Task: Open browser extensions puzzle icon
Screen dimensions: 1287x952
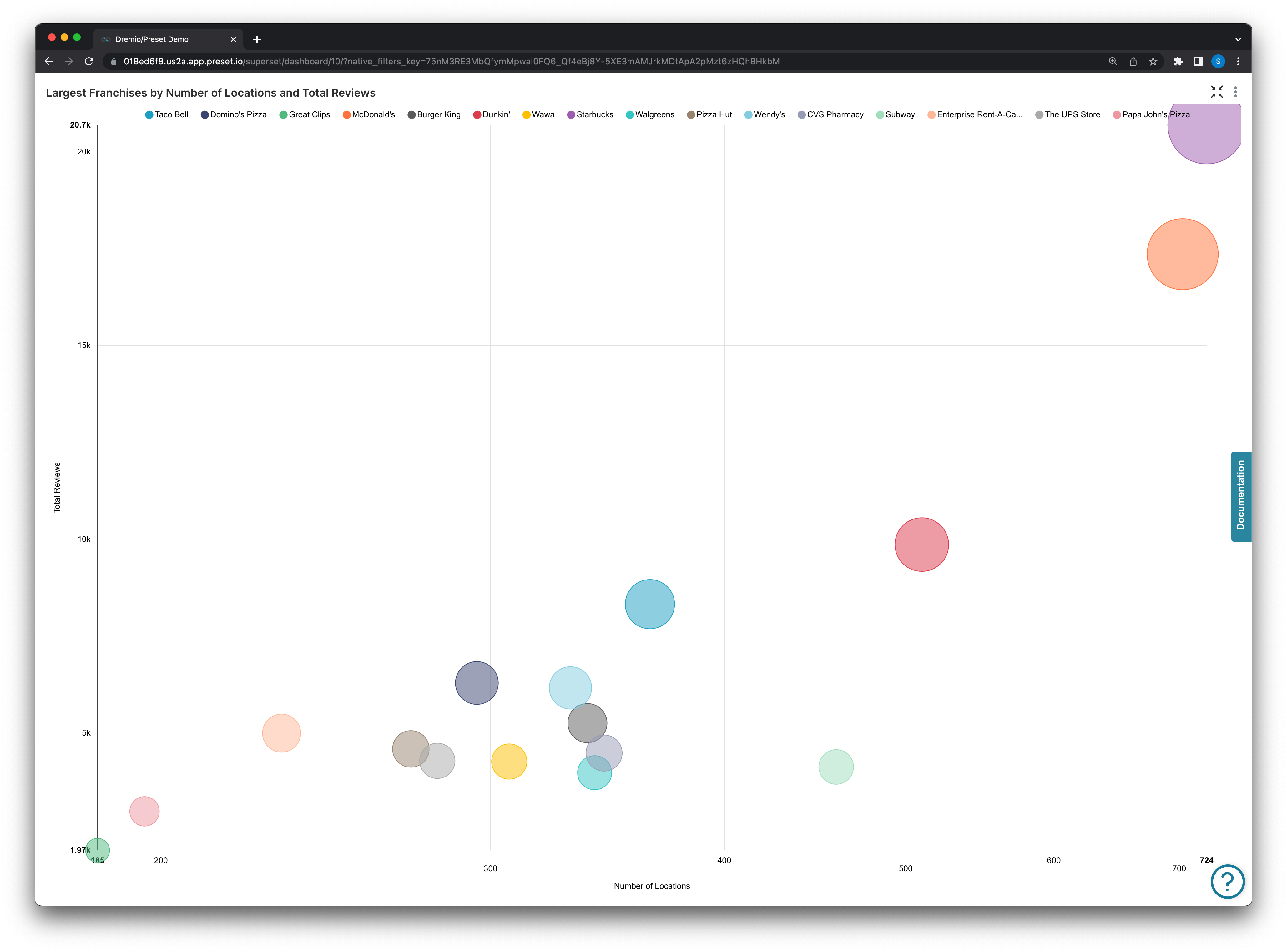Action: pos(1178,62)
